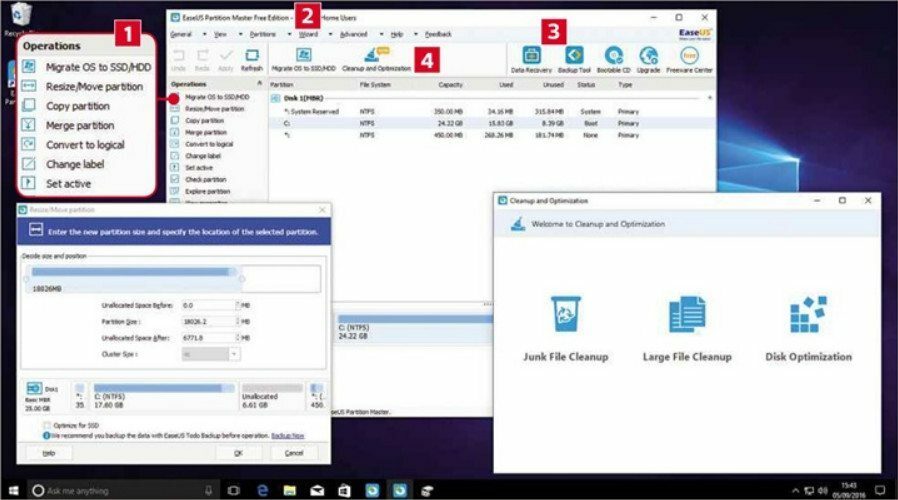Select C: (NTFS) 24.22 GB in main disk map

pos(415,328)
